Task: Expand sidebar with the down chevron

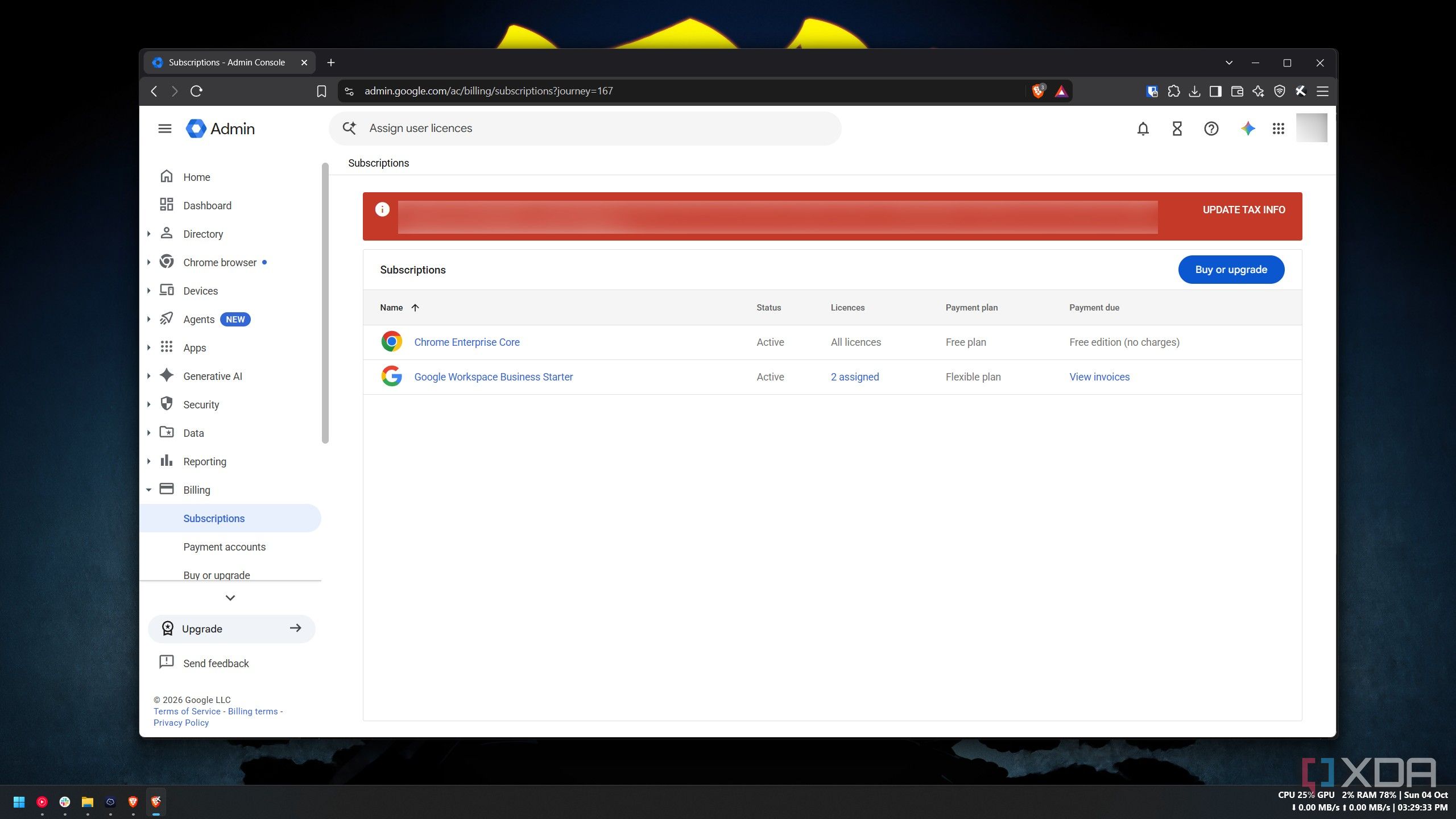Action: coord(230,598)
